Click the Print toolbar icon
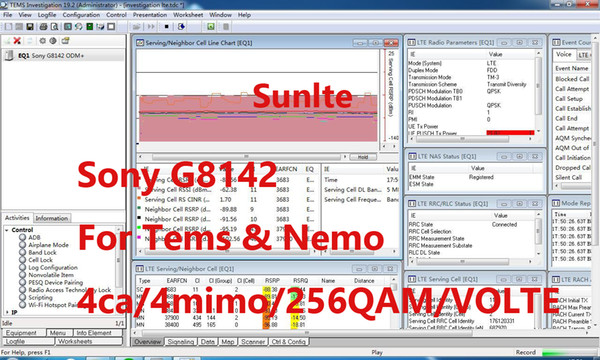The width and height of the screenshot is (600, 360). (43, 26)
